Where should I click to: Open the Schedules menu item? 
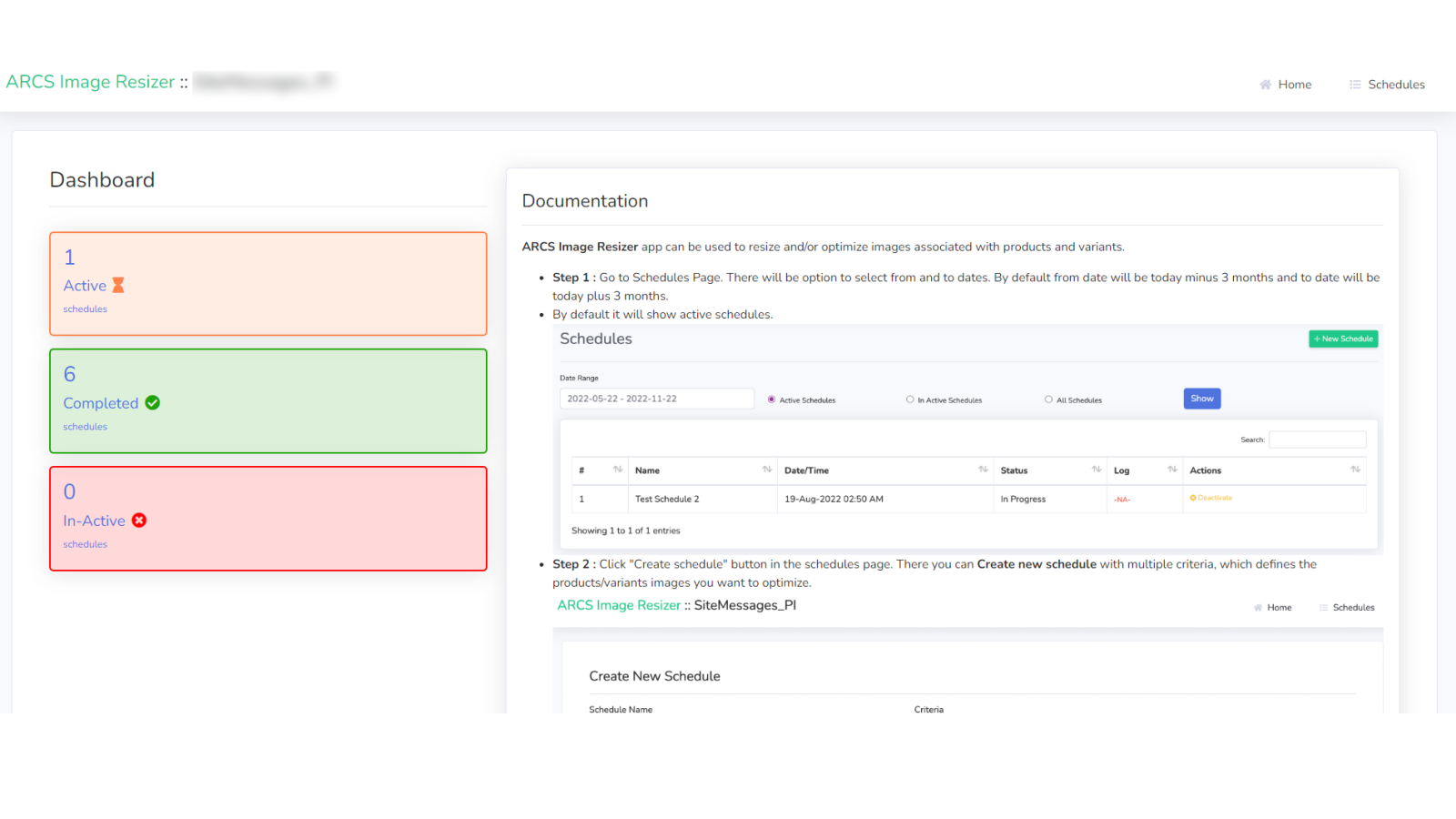click(x=1397, y=84)
